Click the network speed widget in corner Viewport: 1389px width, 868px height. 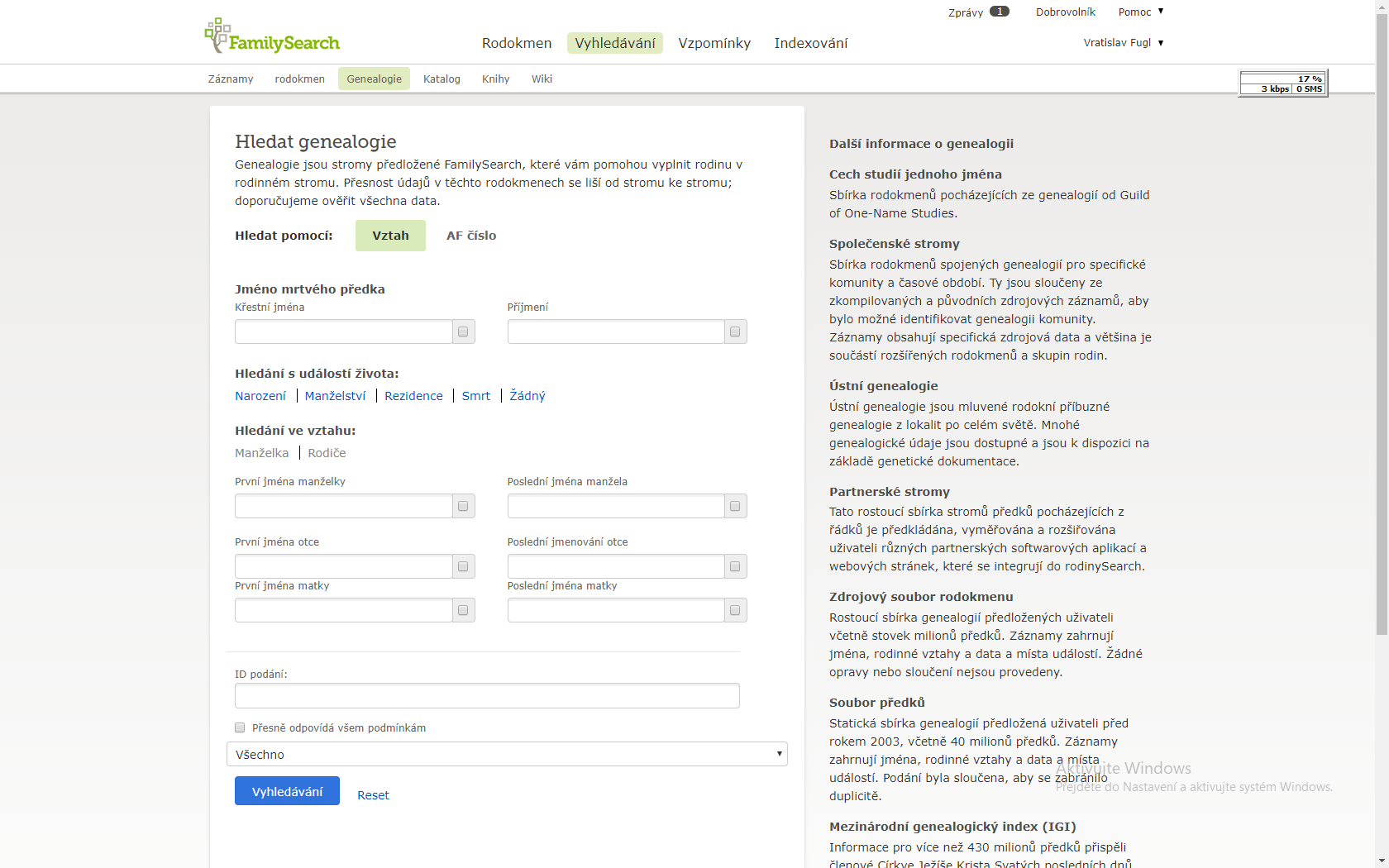[x=1282, y=83]
